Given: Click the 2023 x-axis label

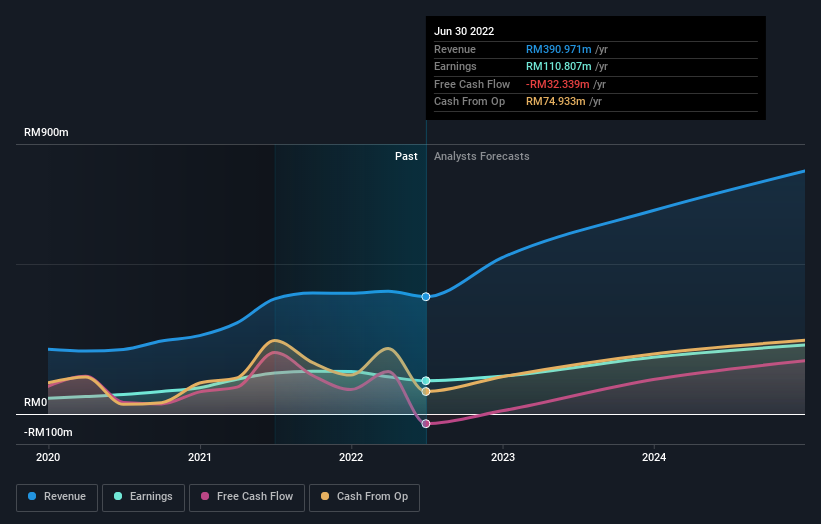Looking at the screenshot, I should [x=503, y=458].
